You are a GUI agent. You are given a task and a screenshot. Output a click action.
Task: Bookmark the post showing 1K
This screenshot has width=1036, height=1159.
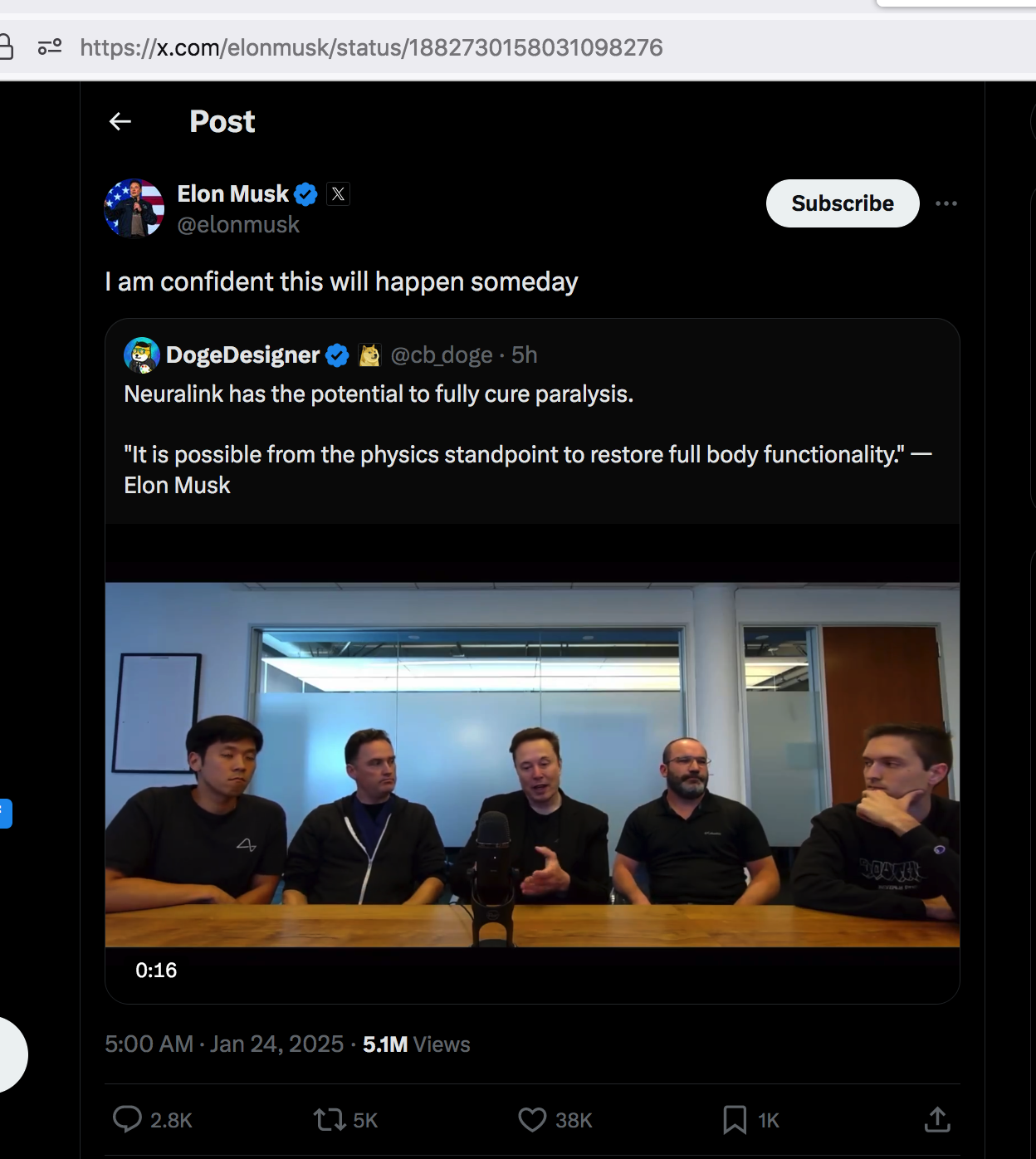coord(735,1120)
